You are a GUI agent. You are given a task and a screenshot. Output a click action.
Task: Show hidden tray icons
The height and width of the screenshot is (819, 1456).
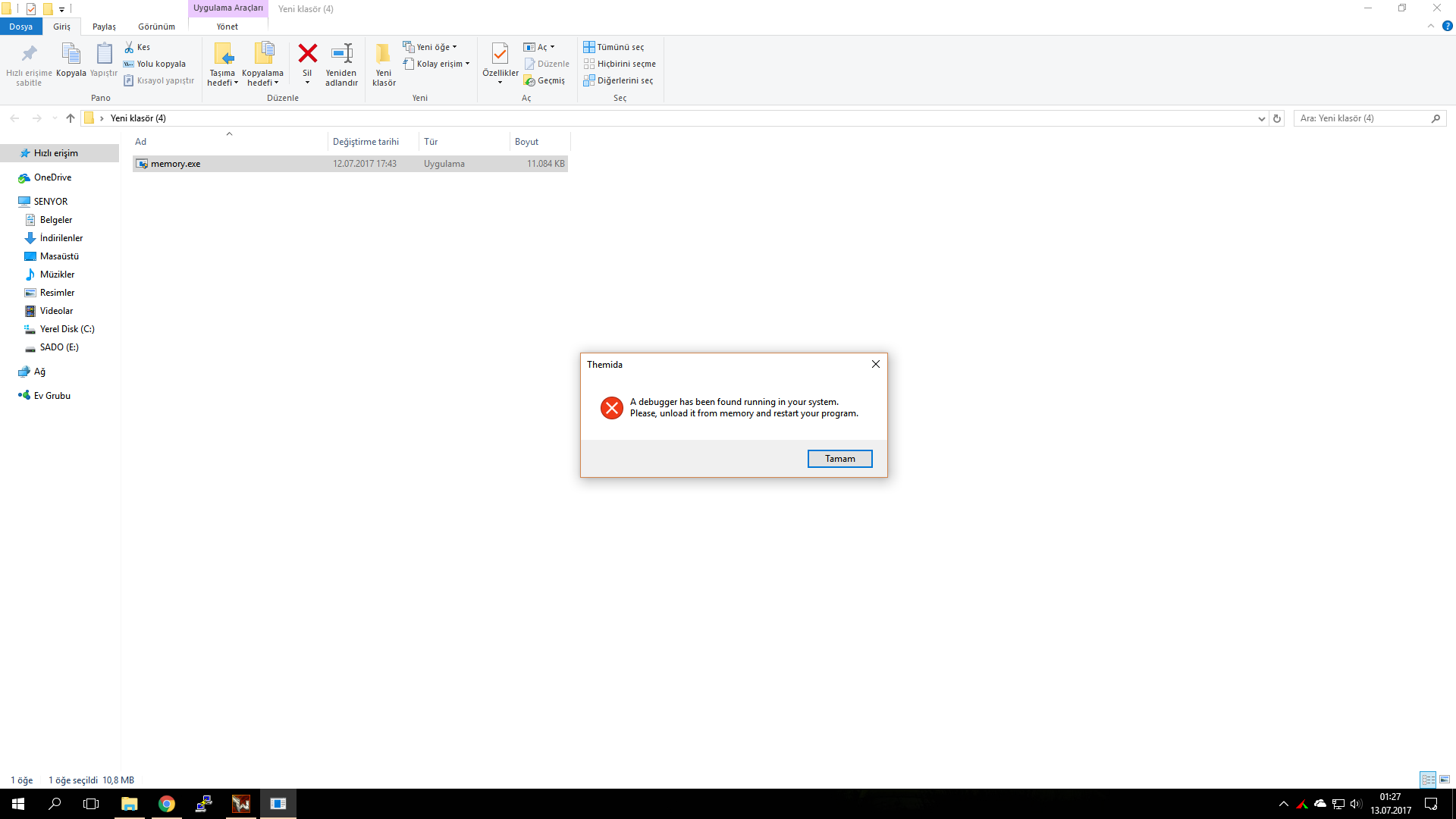point(1283,804)
